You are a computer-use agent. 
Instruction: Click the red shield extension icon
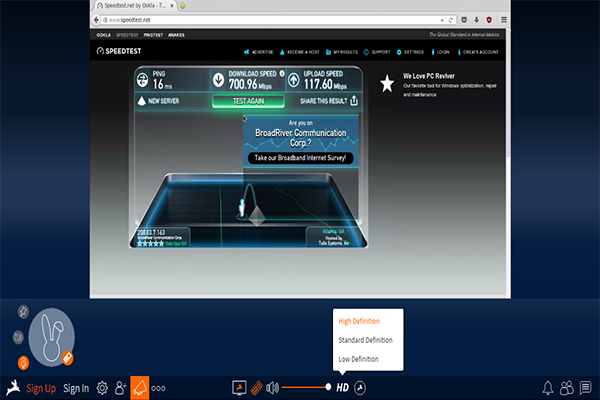(x=489, y=20)
